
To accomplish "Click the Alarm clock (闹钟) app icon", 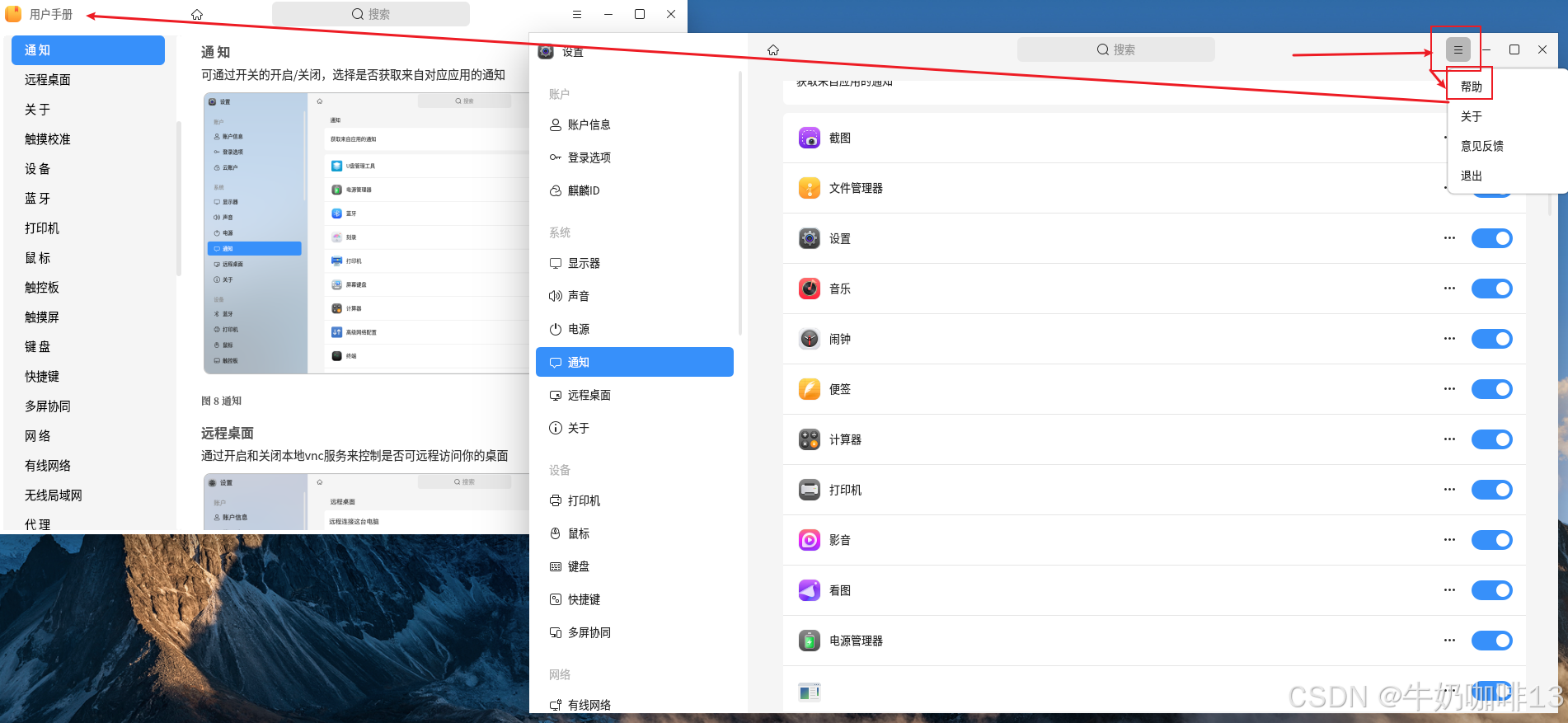I will (x=810, y=339).
